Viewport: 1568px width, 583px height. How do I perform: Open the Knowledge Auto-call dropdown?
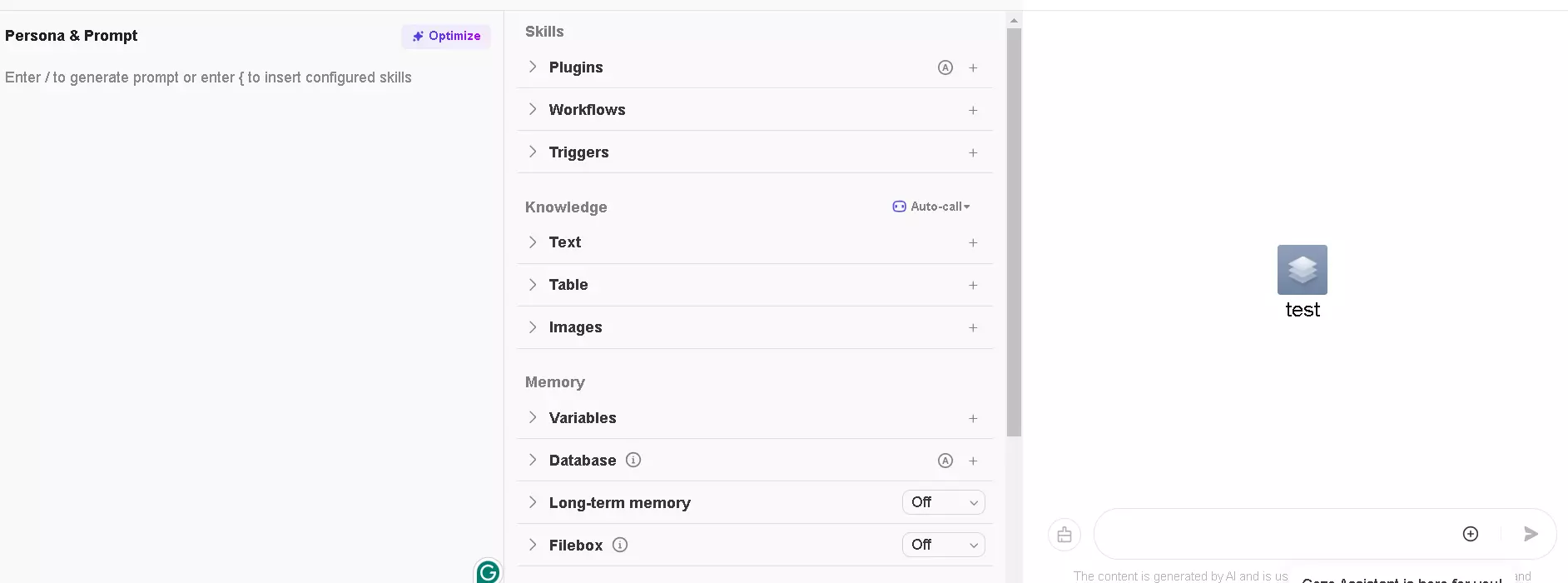[931, 207]
